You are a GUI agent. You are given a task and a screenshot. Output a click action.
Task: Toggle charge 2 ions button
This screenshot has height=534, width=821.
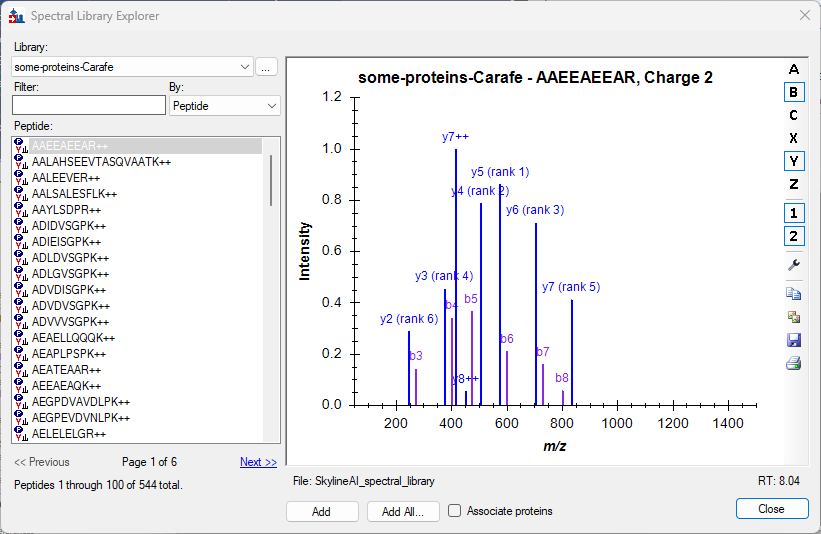(x=794, y=236)
